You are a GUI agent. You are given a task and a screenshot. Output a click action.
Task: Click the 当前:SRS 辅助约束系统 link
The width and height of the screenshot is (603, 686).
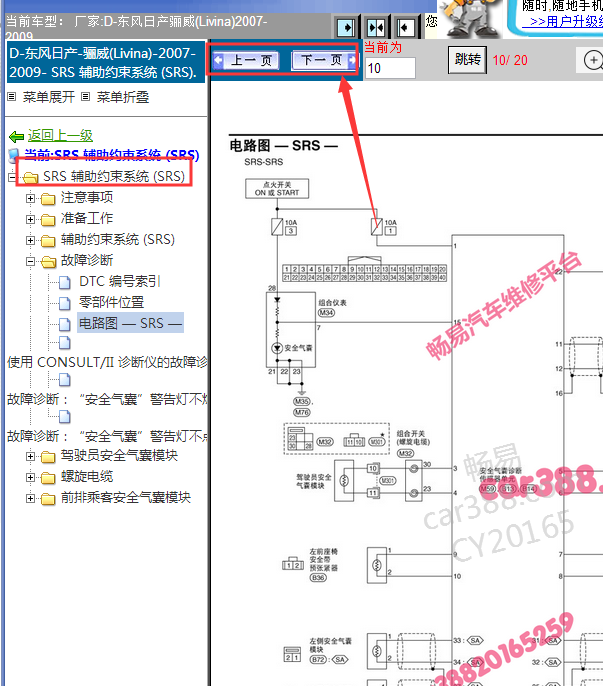click(x=112, y=155)
